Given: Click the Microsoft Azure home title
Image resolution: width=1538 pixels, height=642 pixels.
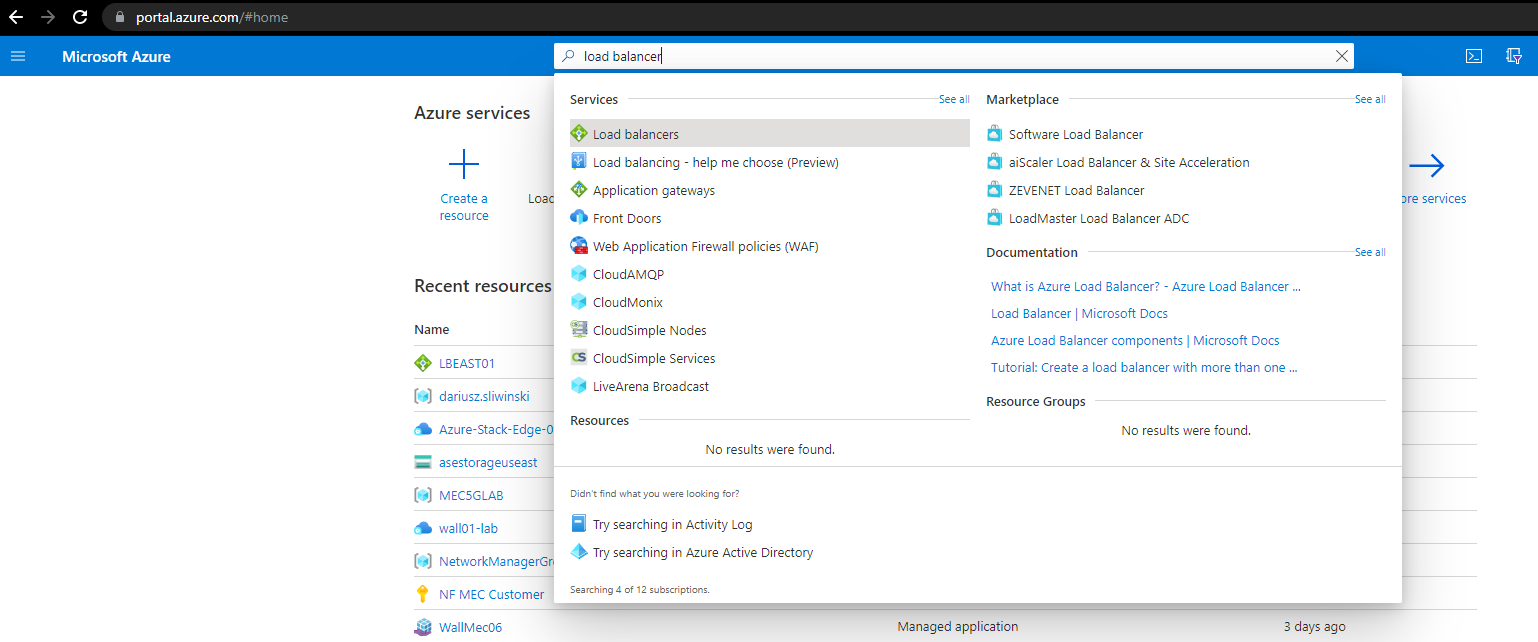Looking at the screenshot, I should click(116, 57).
